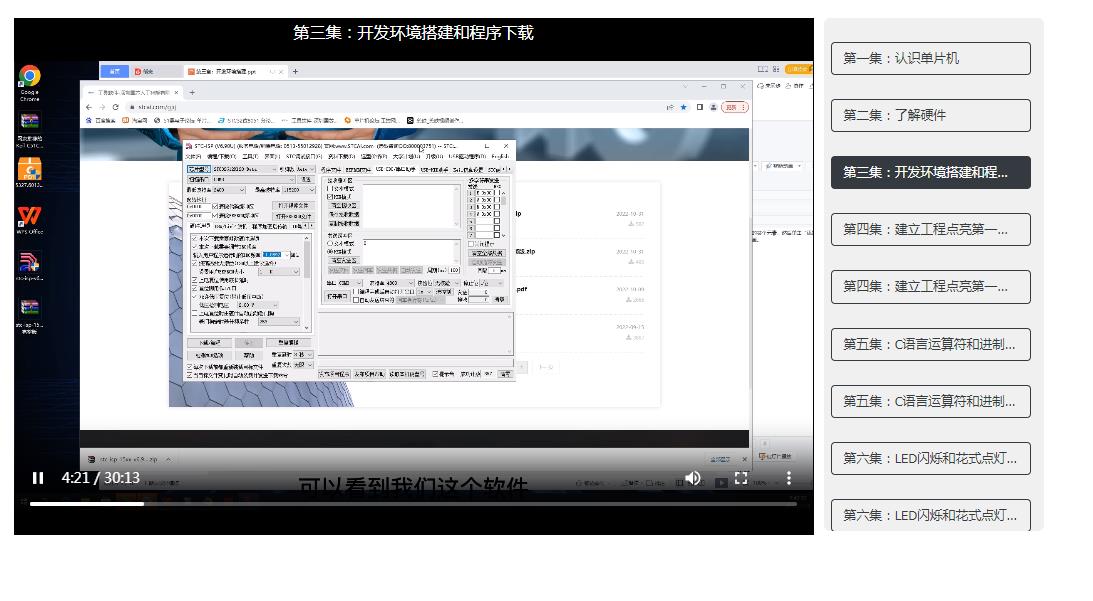Click the WPS Office desktop icon

[30, 218]
